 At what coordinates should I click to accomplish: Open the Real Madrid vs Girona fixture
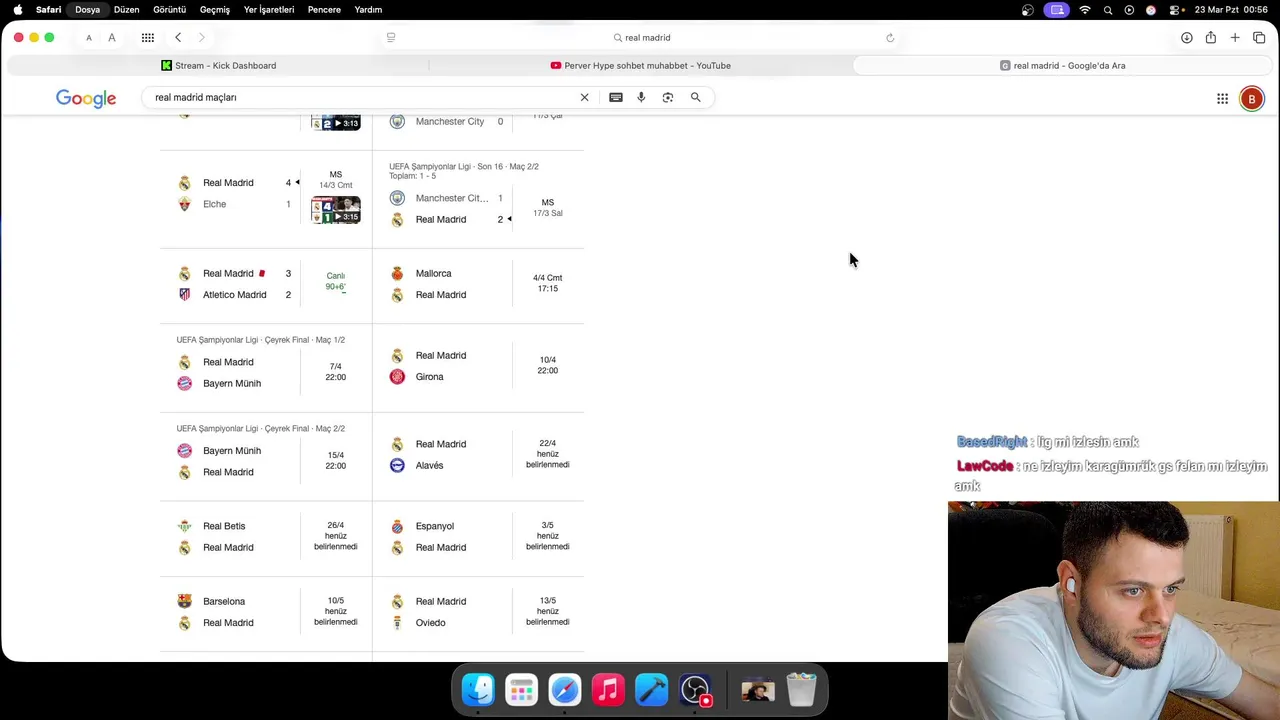(478, 367)
